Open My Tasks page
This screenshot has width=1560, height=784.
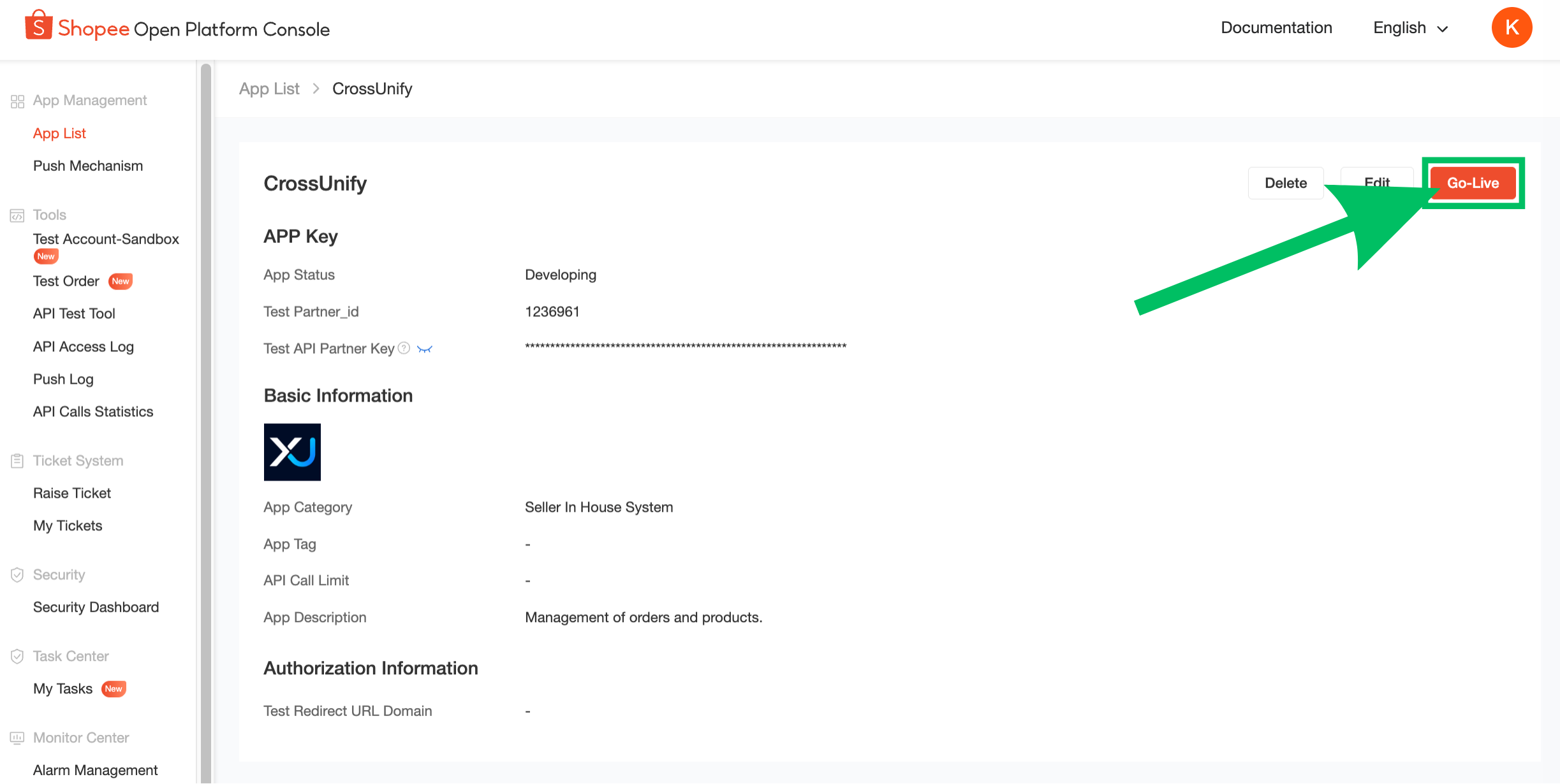click(63, 689)
